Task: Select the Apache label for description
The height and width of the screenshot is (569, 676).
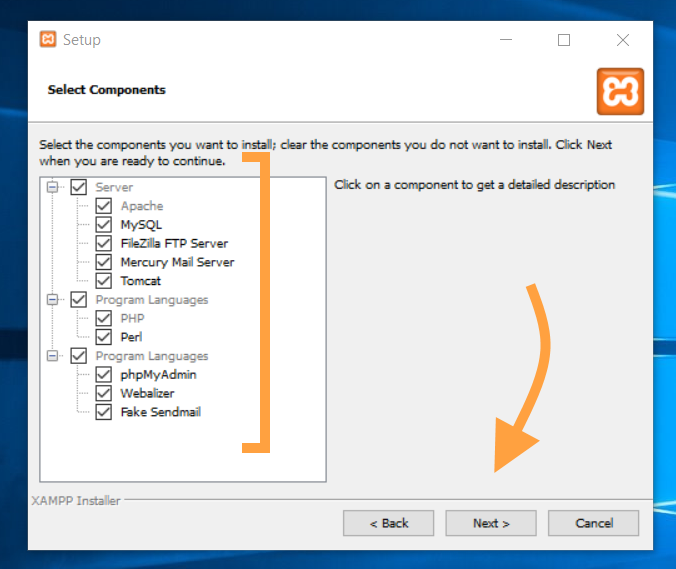Action: tap(142, 206)
